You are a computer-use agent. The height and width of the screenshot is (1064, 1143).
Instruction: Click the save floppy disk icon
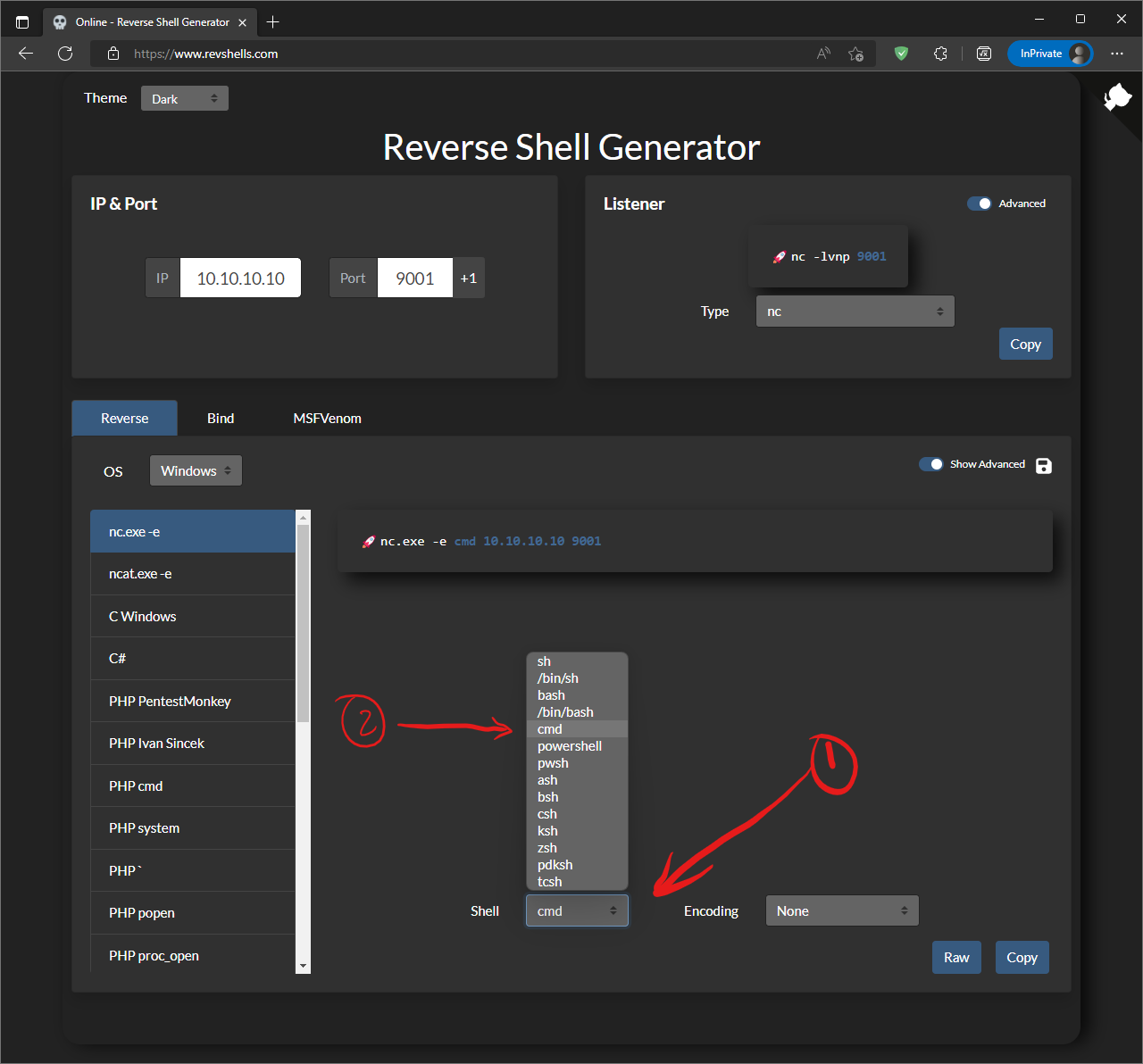[x=1044, y=466]
